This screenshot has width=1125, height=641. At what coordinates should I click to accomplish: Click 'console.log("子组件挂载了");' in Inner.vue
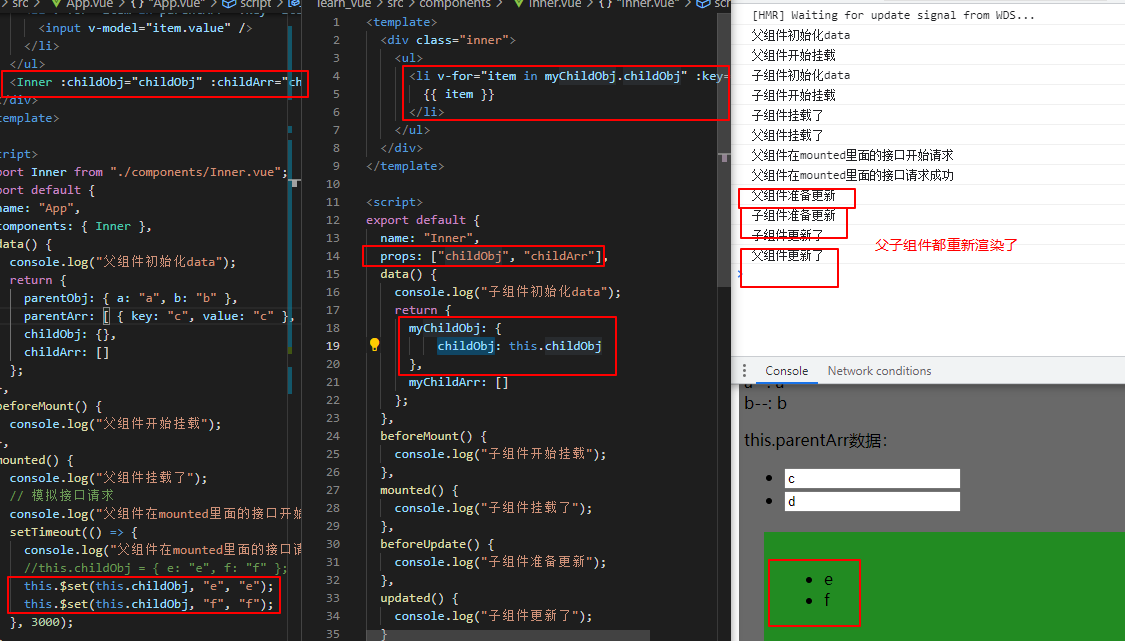(494, 508)
